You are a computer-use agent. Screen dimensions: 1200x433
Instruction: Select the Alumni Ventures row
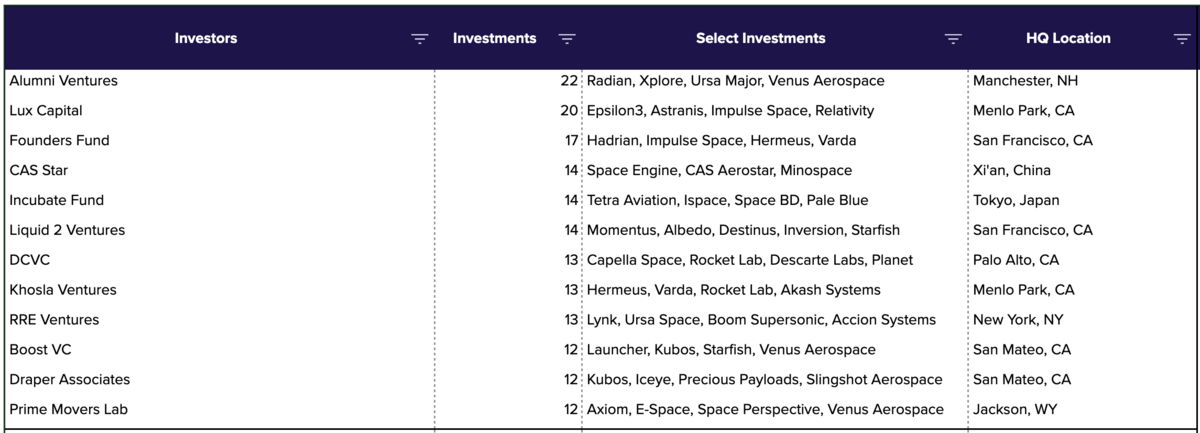point(600,80)
